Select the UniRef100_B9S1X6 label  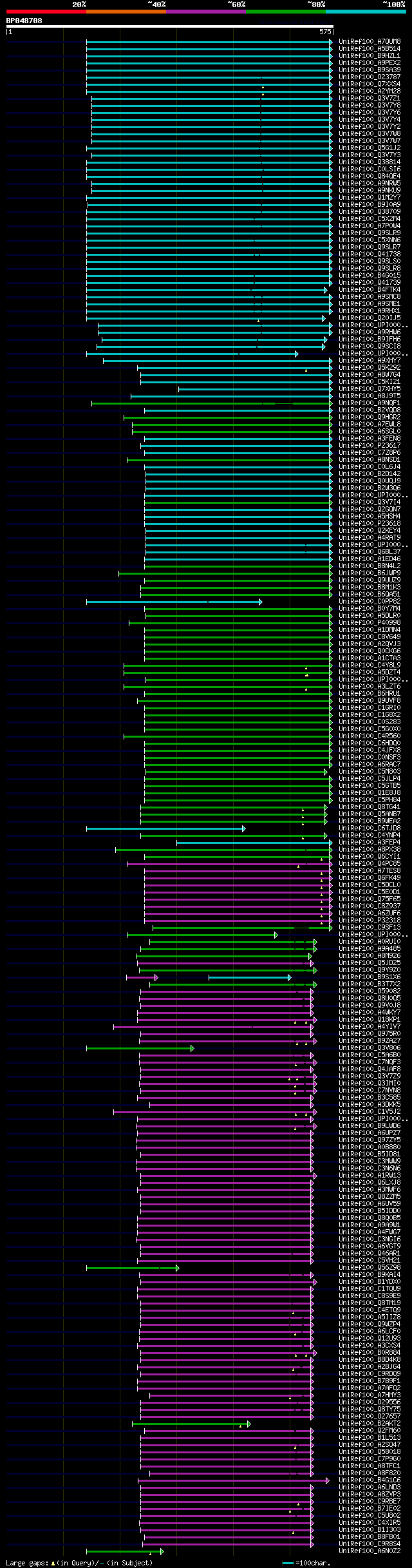pyautogui.click(x=370, y=977)
